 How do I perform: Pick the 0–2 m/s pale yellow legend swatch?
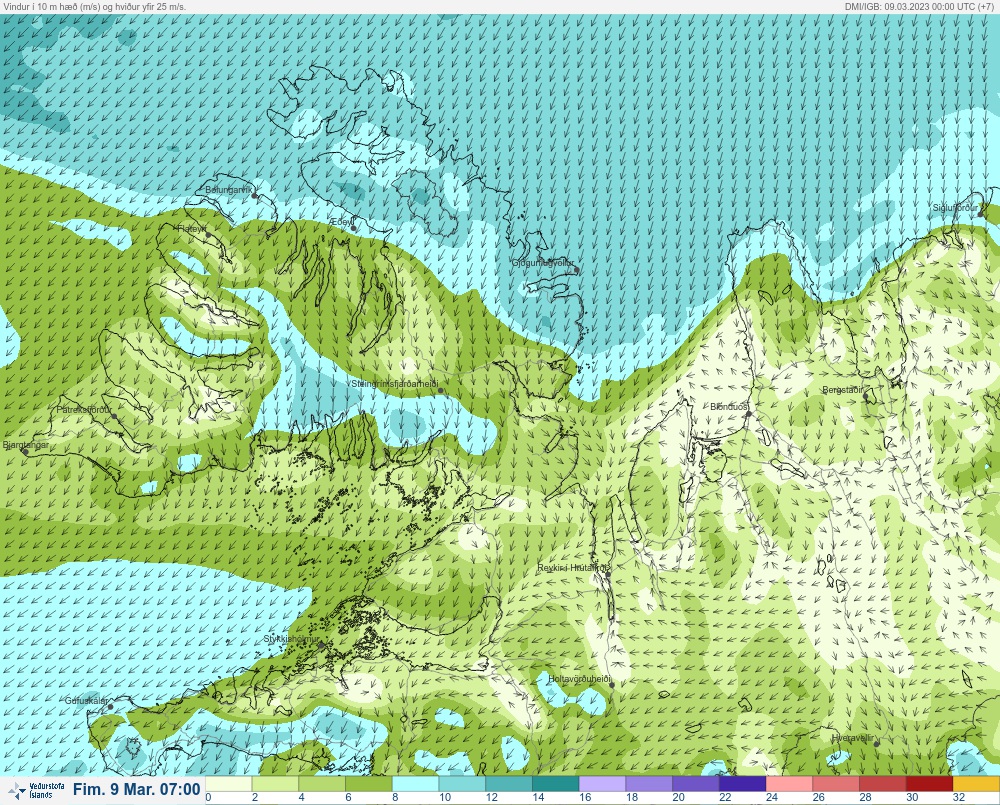point(228,783)
